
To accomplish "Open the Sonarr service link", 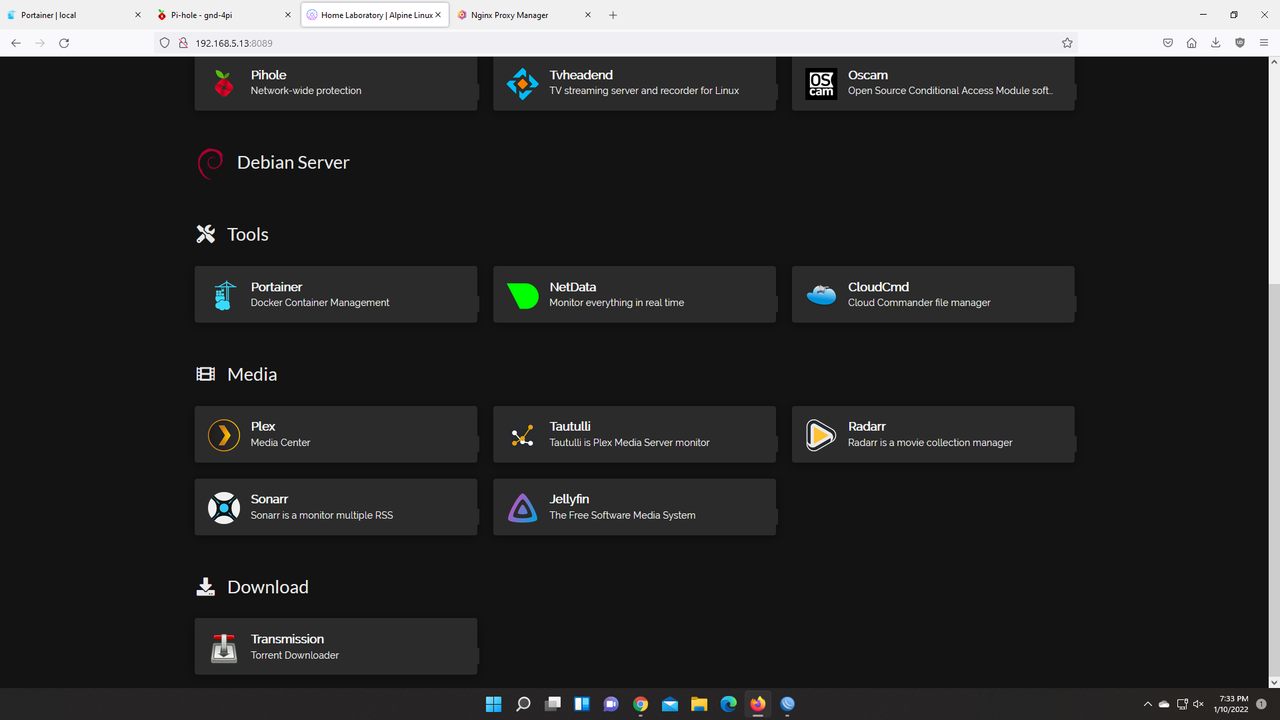I will (336, 507).
